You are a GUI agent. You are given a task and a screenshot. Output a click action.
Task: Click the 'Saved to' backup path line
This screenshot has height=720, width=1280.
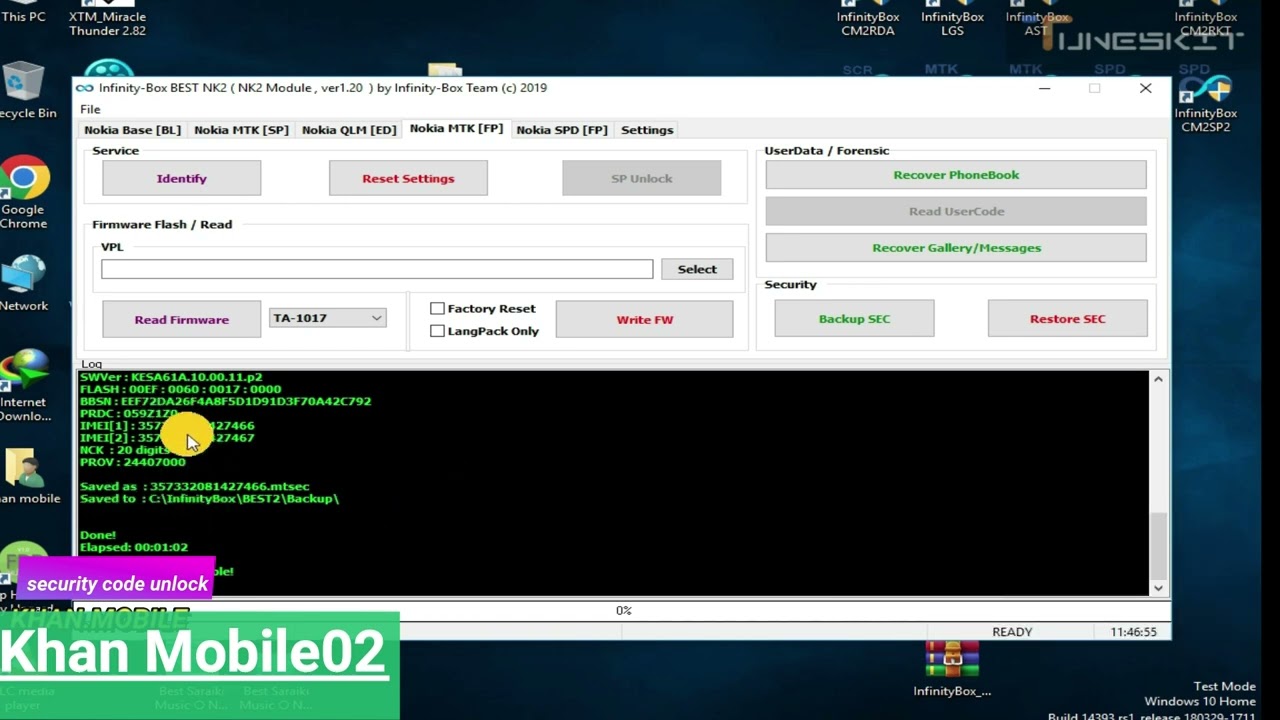point(209,498)
